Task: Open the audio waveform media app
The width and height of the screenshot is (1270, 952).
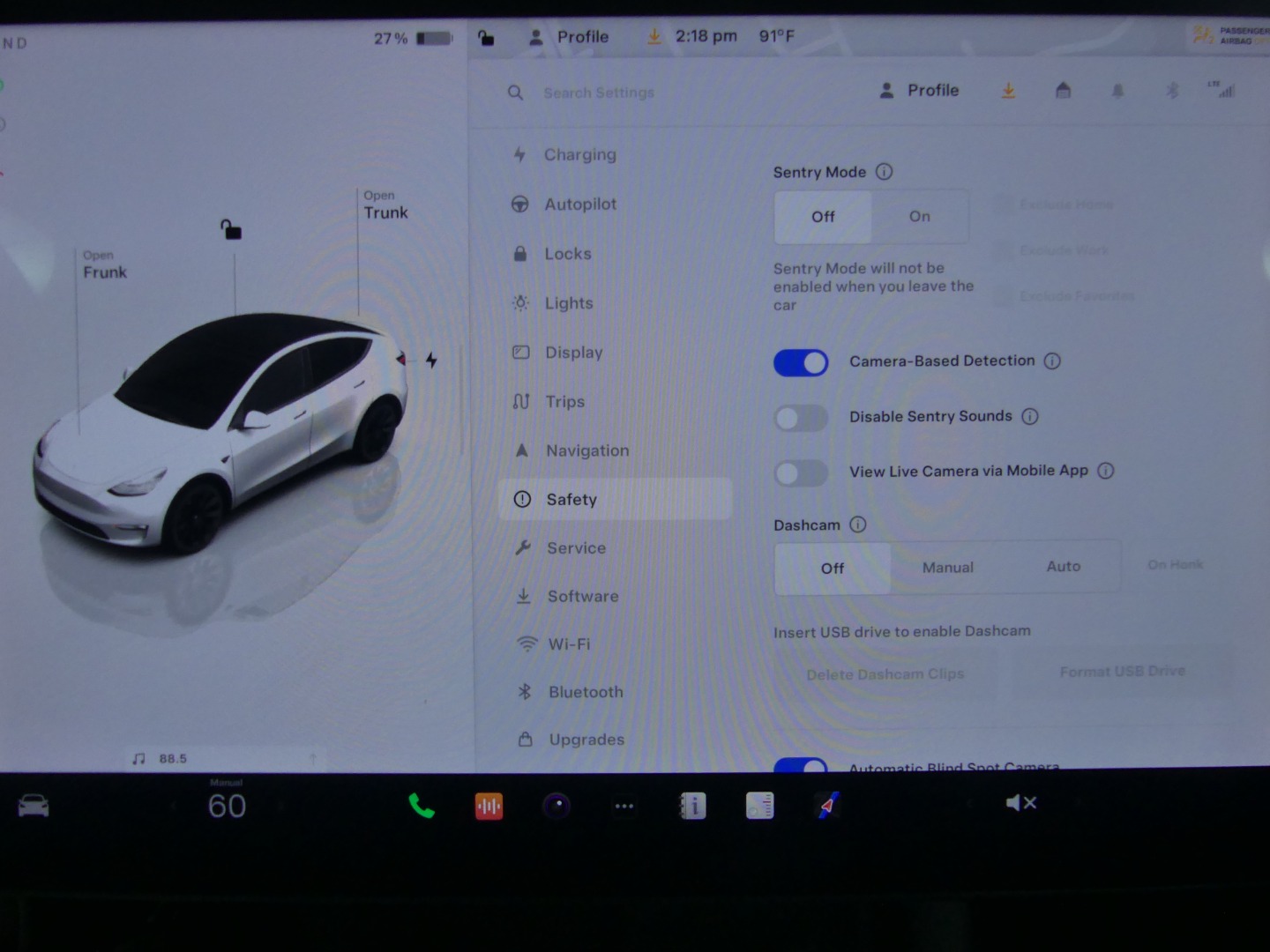Action: click(x=489, y=806)
